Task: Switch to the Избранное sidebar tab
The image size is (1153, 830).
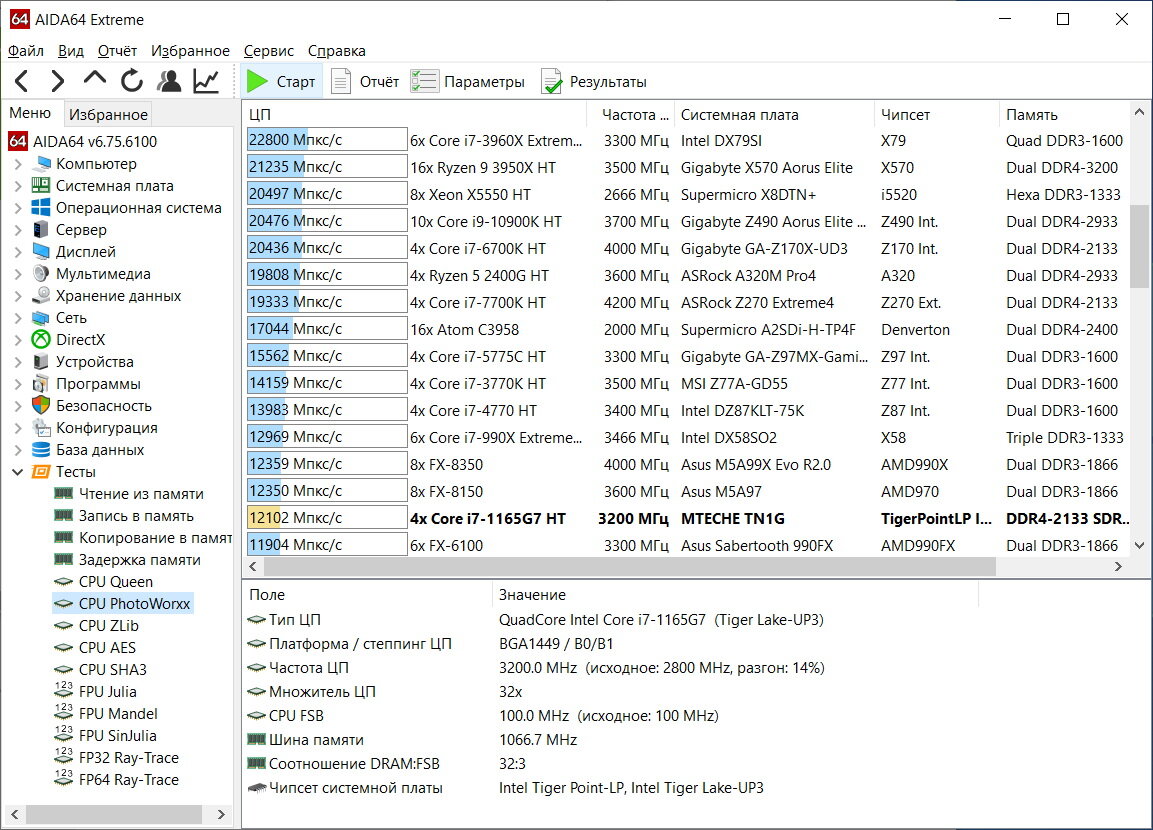Action: point(108,115)
